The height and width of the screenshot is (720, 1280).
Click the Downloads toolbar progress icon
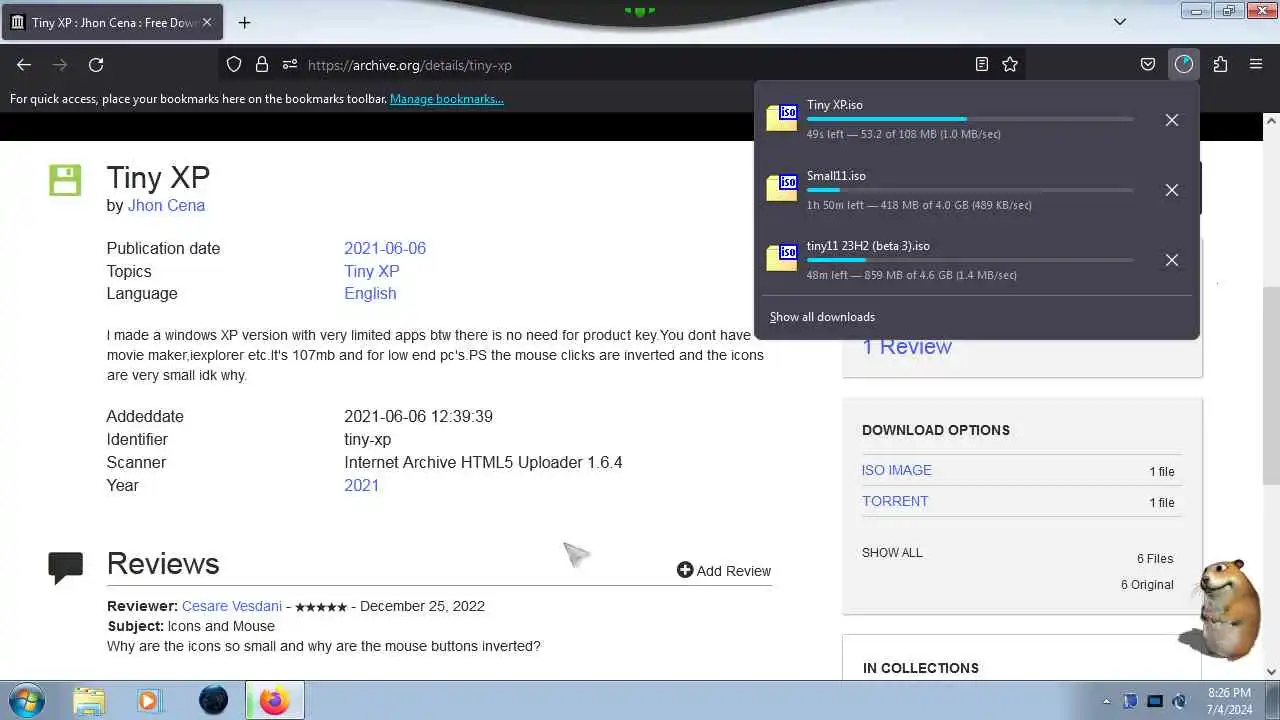(x=1184, y=64)
